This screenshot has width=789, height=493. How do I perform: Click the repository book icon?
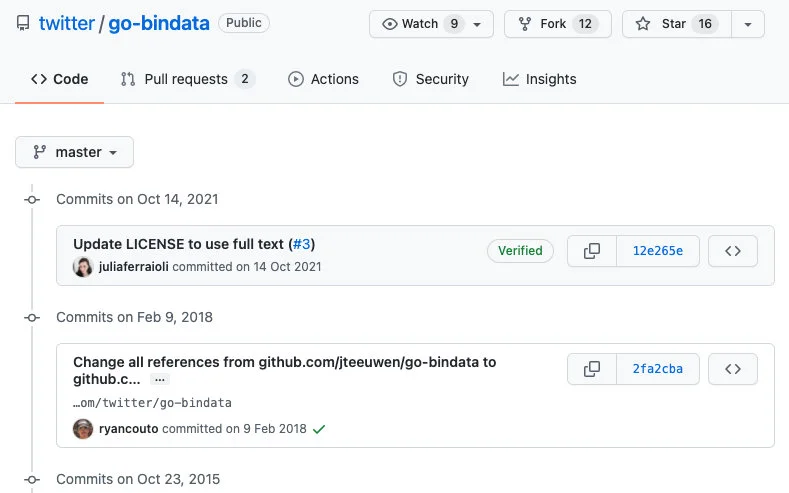click(23, 24)
